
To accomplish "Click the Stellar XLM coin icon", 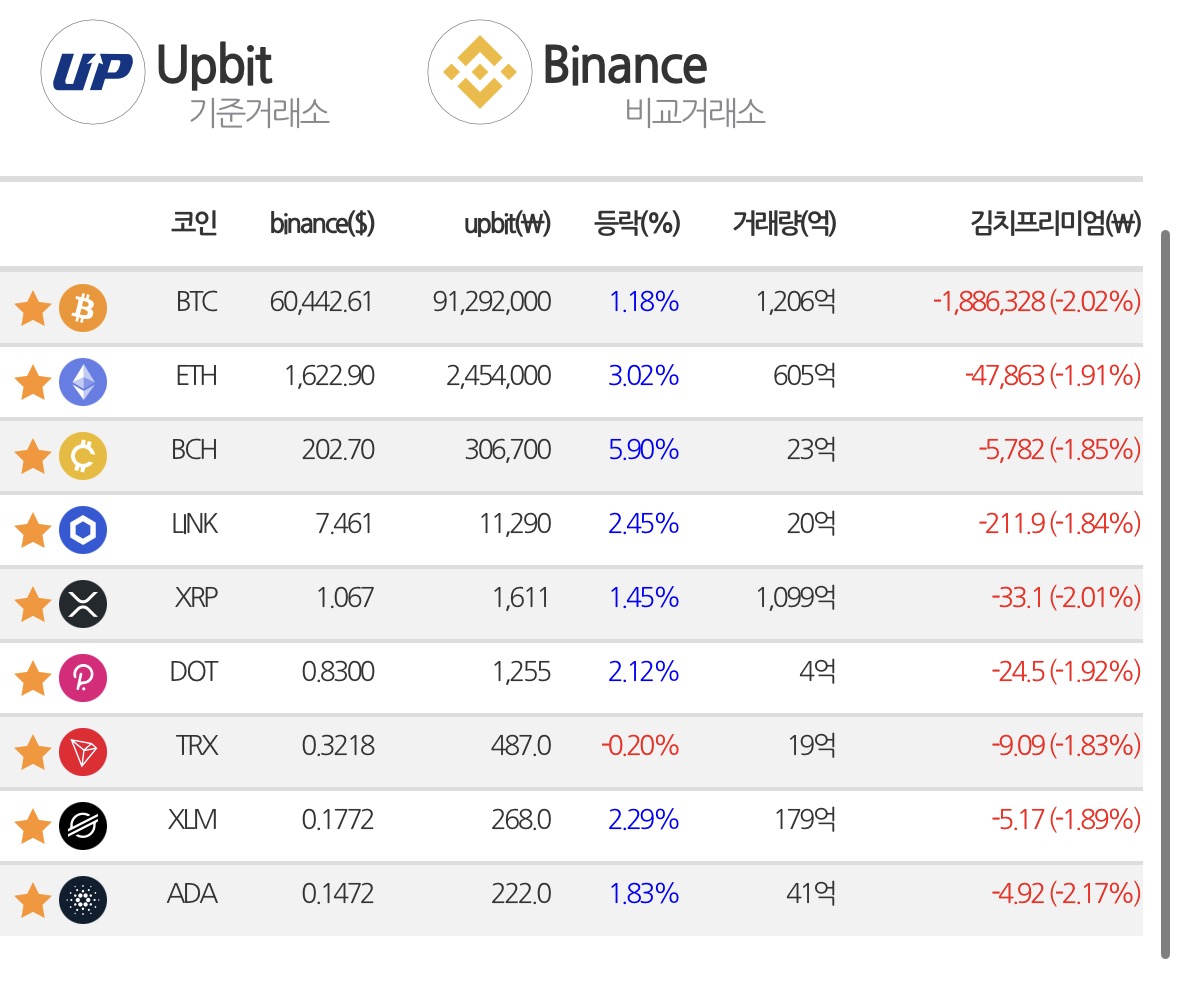I will 83,826.
